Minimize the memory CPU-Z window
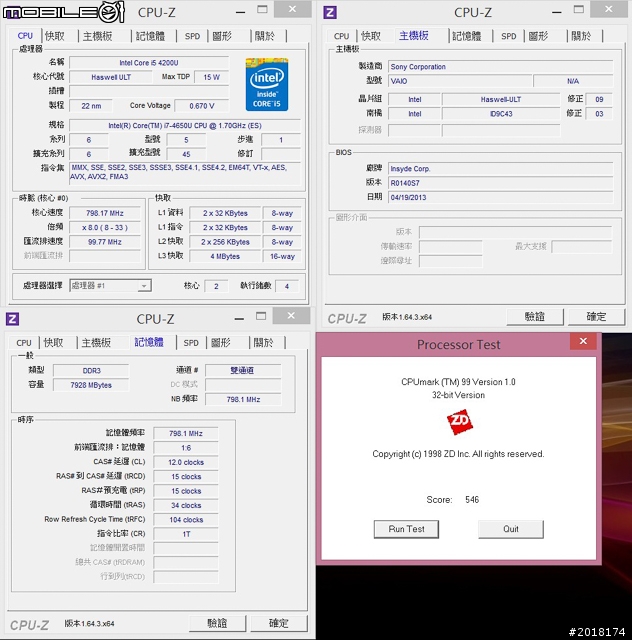The image size is (632, 640). click(239, 318)
